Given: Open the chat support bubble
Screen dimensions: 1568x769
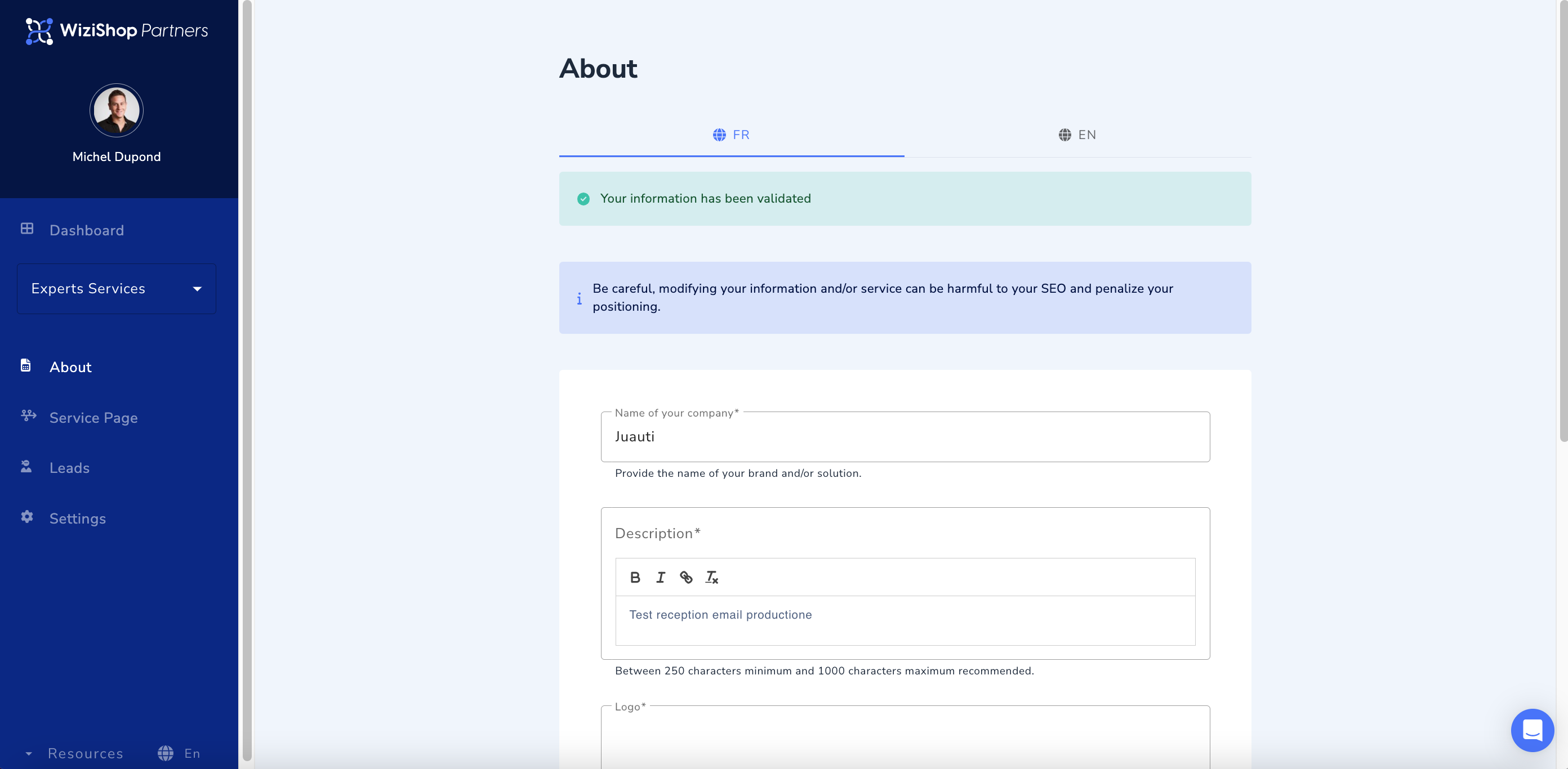Looking at the screenshot, I should 1532,730.
